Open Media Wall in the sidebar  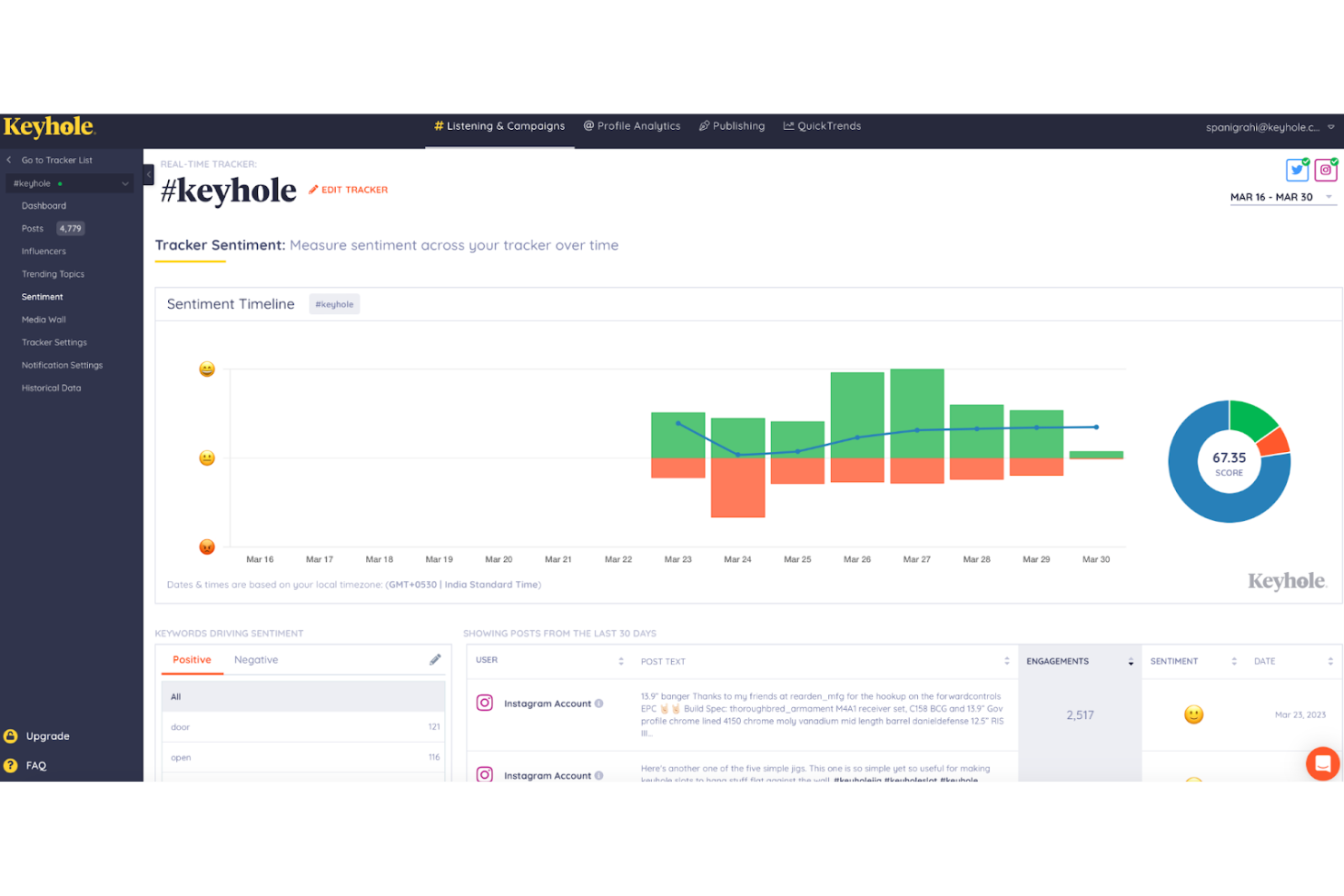coord(44,320)
